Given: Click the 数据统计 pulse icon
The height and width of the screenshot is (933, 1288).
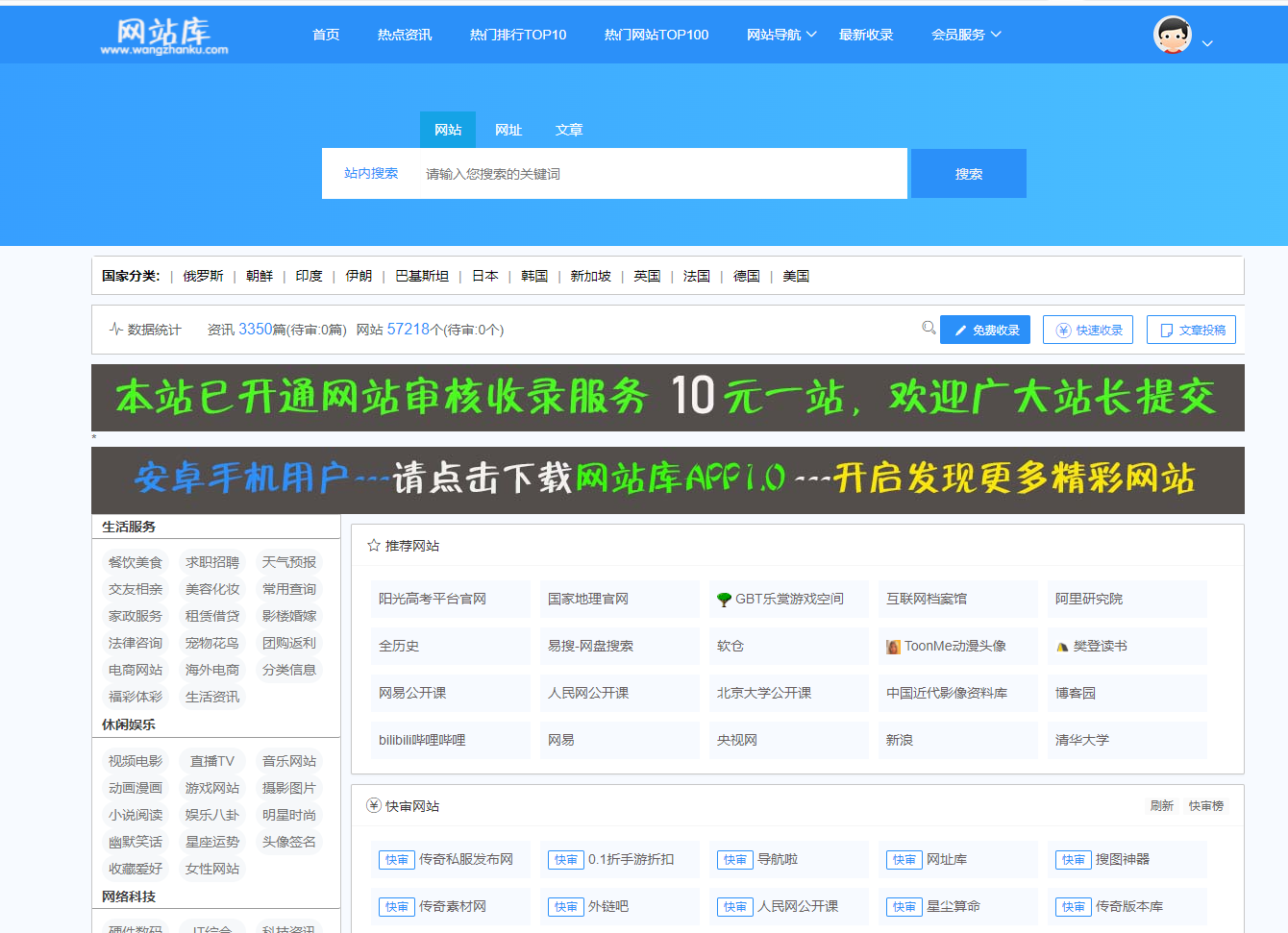Looking at the screenshot, I should [x=116, y=330].
